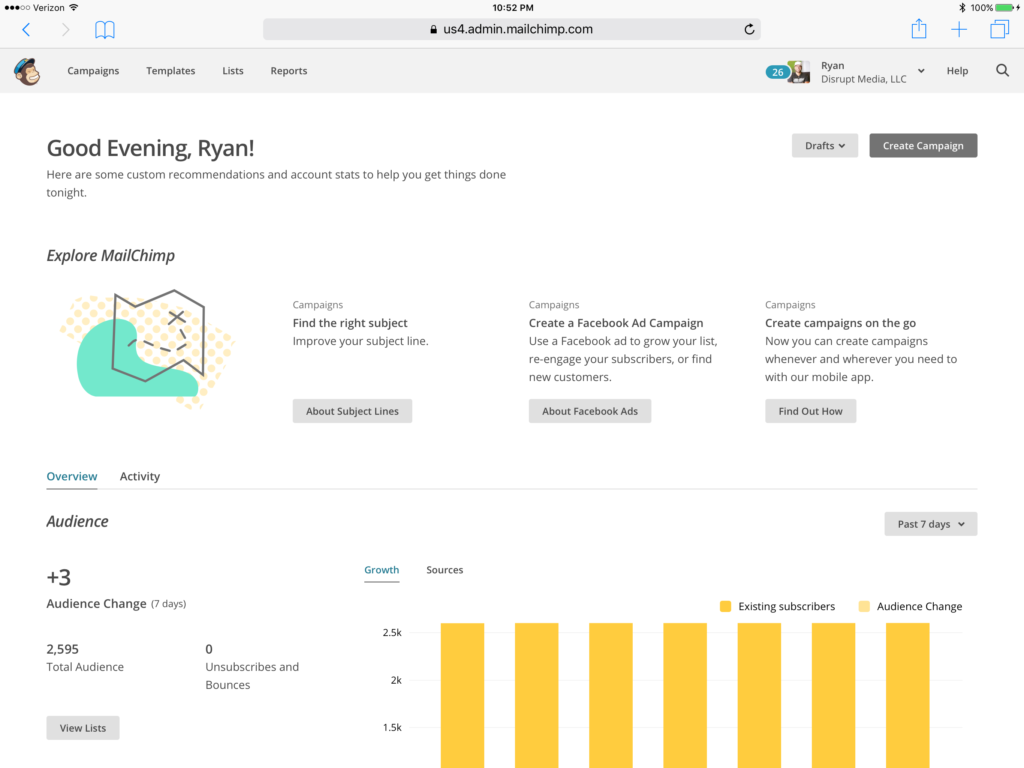Open the Safari bookmarks book icon

tap(104, 29)
